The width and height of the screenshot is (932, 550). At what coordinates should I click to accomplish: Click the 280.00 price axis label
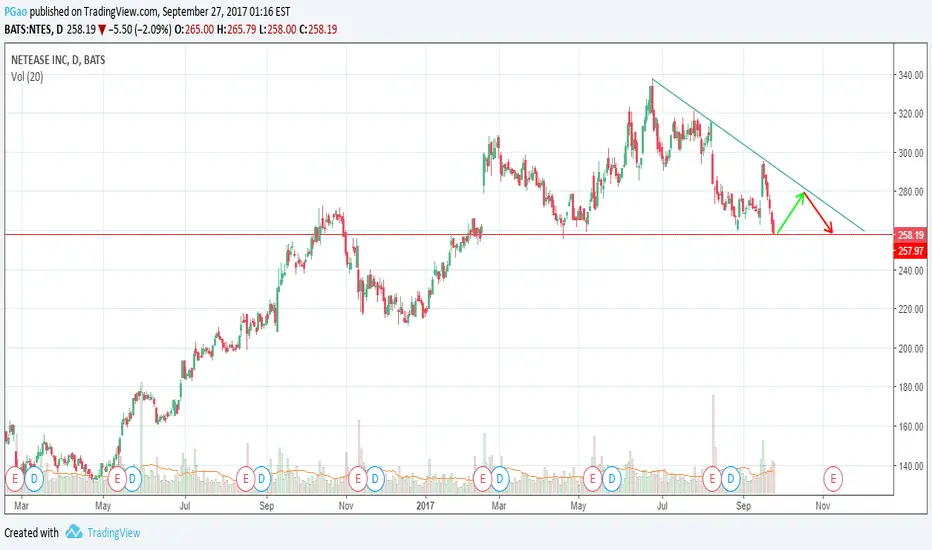pos(911,191)
